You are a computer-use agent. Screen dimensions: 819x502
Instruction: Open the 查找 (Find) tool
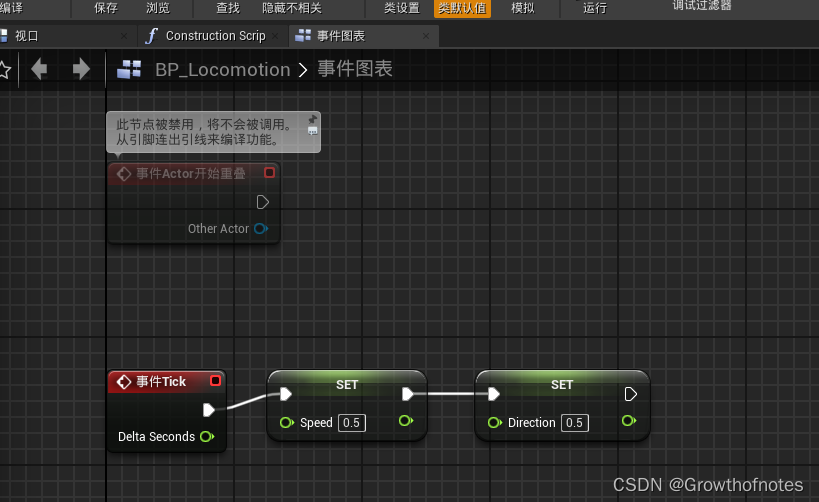pyautogui.click(x=228, y=8)
